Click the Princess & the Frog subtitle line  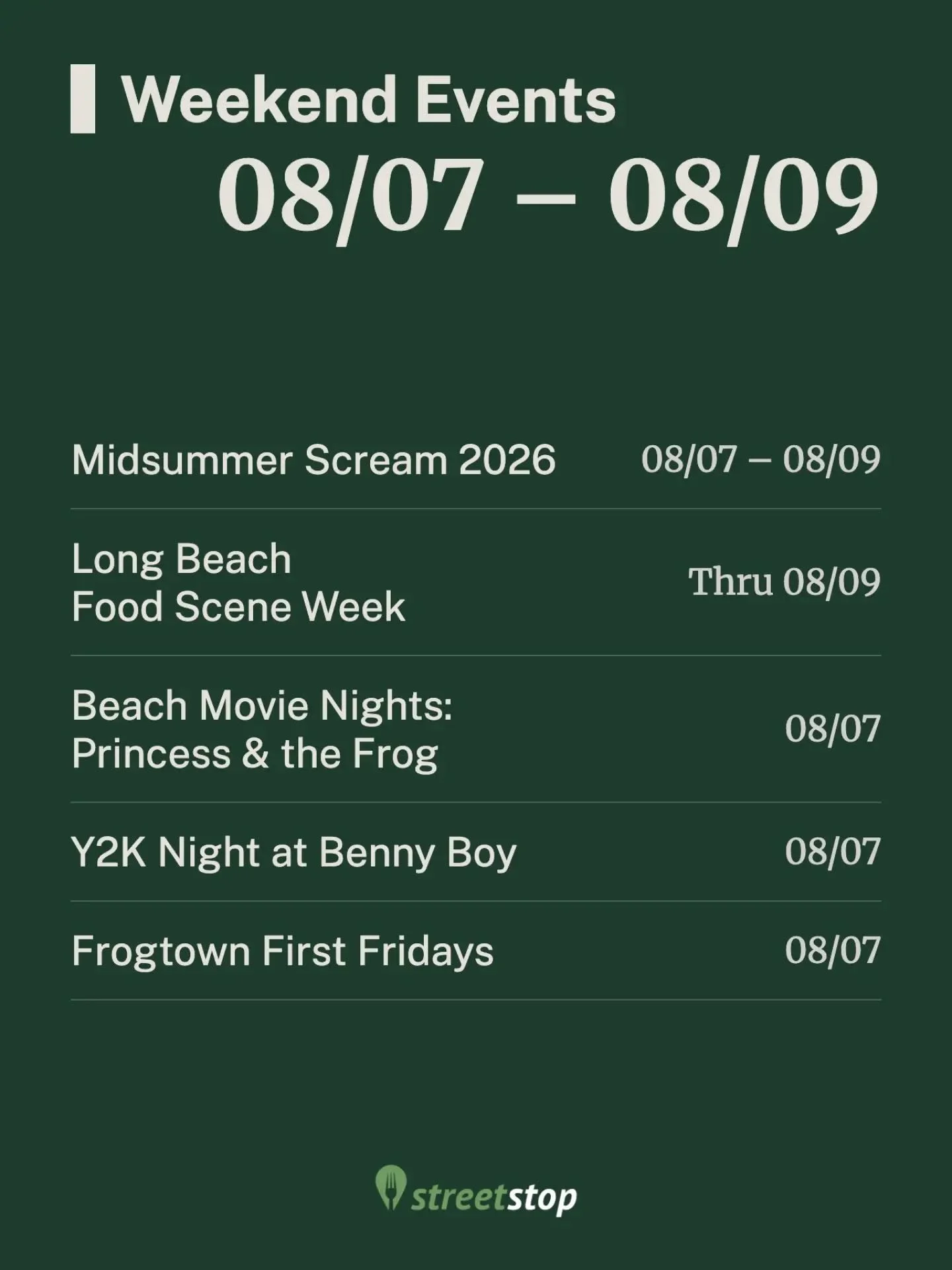click(x=255, y=754)
